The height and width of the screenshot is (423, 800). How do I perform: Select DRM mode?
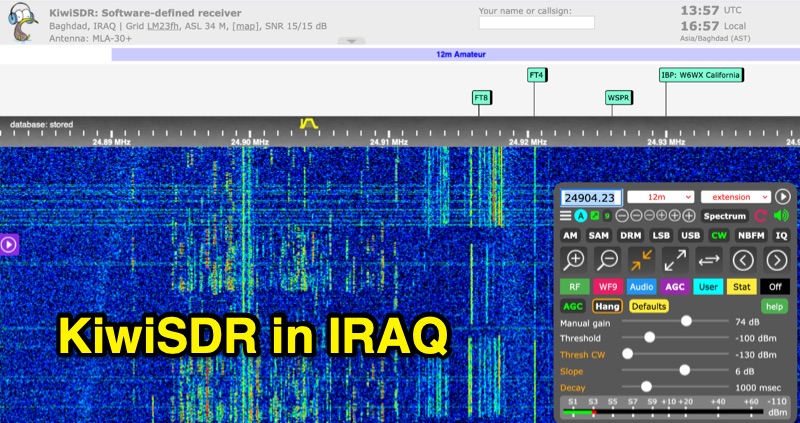coord(630,236)
